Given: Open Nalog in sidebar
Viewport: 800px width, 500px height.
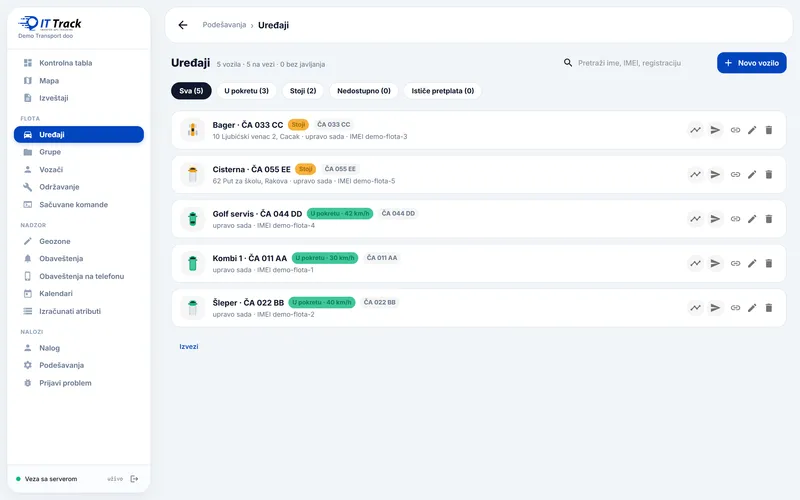Looking at the screenshot, I should 79,348.
